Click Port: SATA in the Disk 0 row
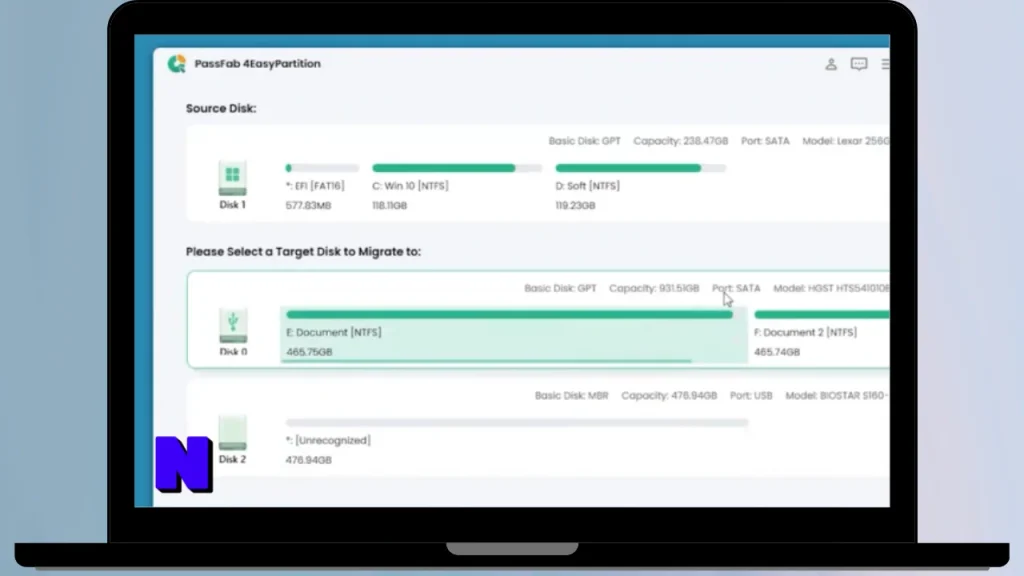This screenshot has height=576, width=1024. (x=736, y=288)
